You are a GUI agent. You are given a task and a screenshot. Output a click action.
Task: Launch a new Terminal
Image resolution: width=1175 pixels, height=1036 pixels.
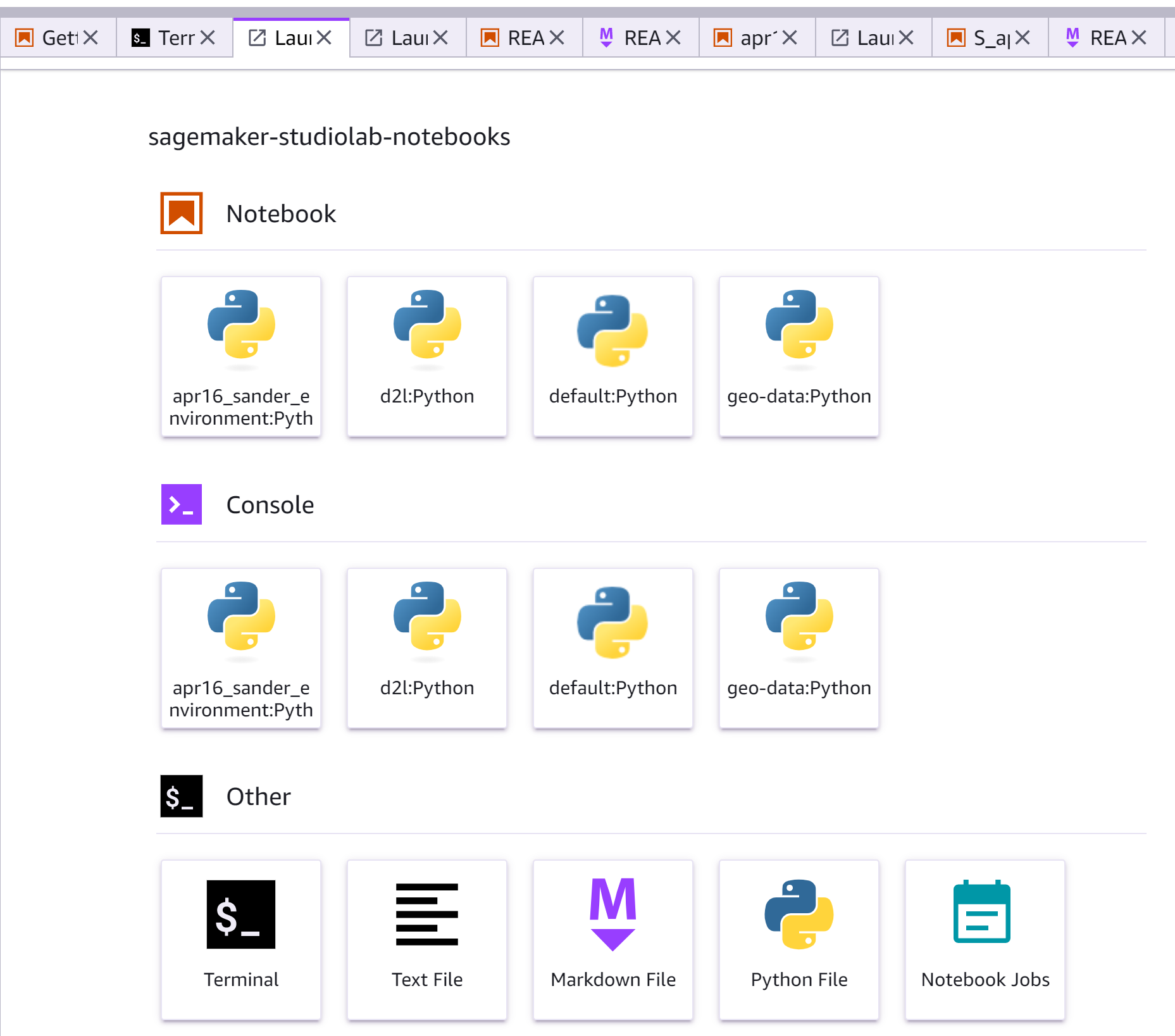click(241, 940)
